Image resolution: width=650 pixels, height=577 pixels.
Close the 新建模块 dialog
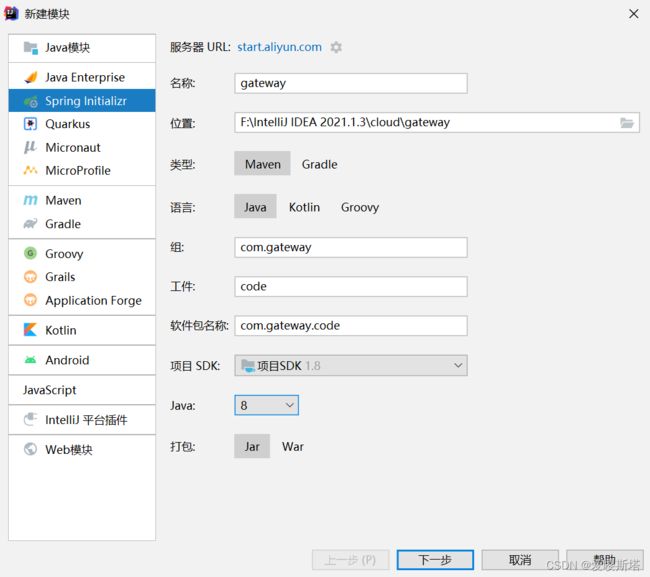(x=633, y=14)
